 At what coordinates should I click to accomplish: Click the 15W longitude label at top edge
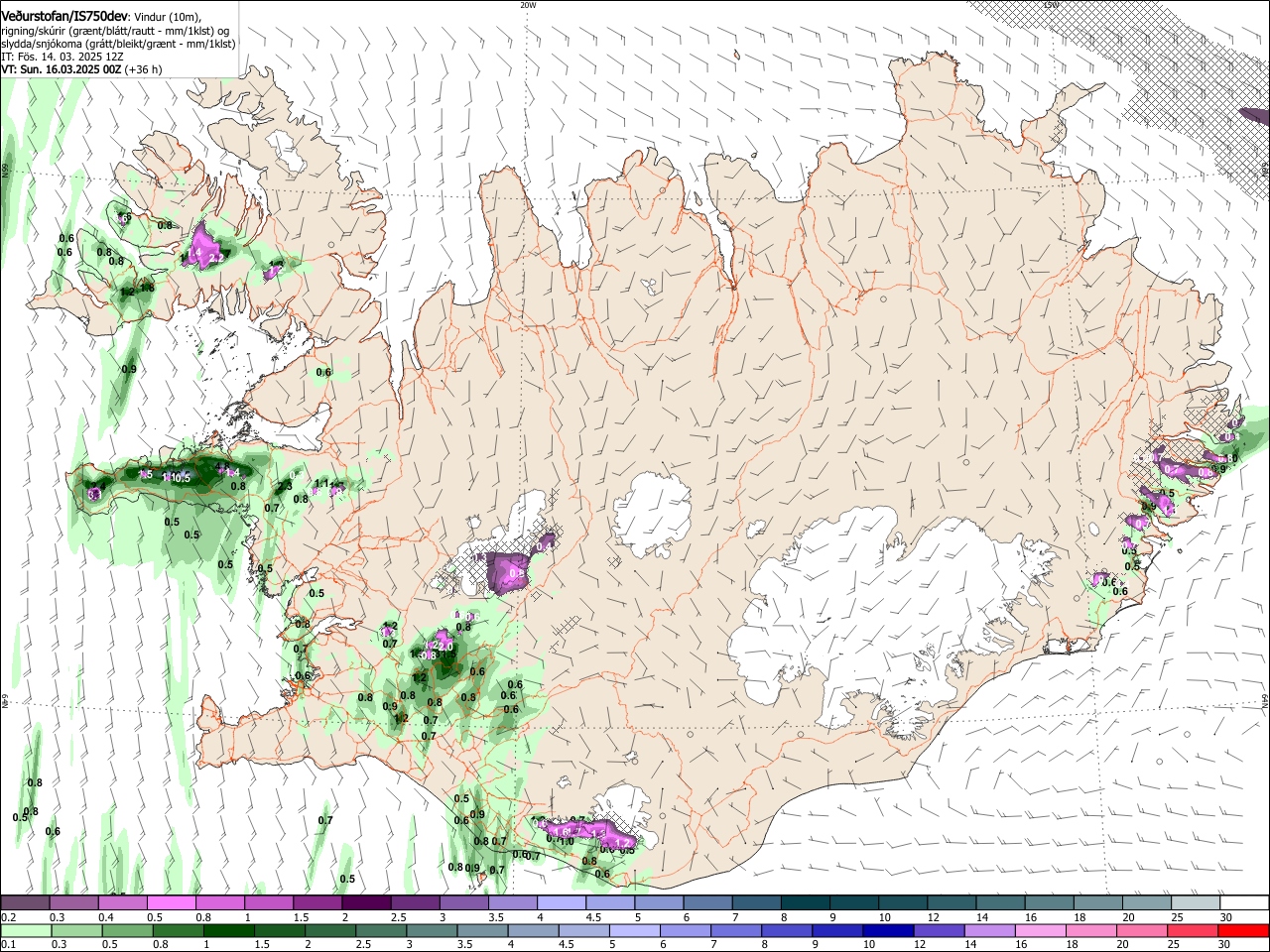1051,5
